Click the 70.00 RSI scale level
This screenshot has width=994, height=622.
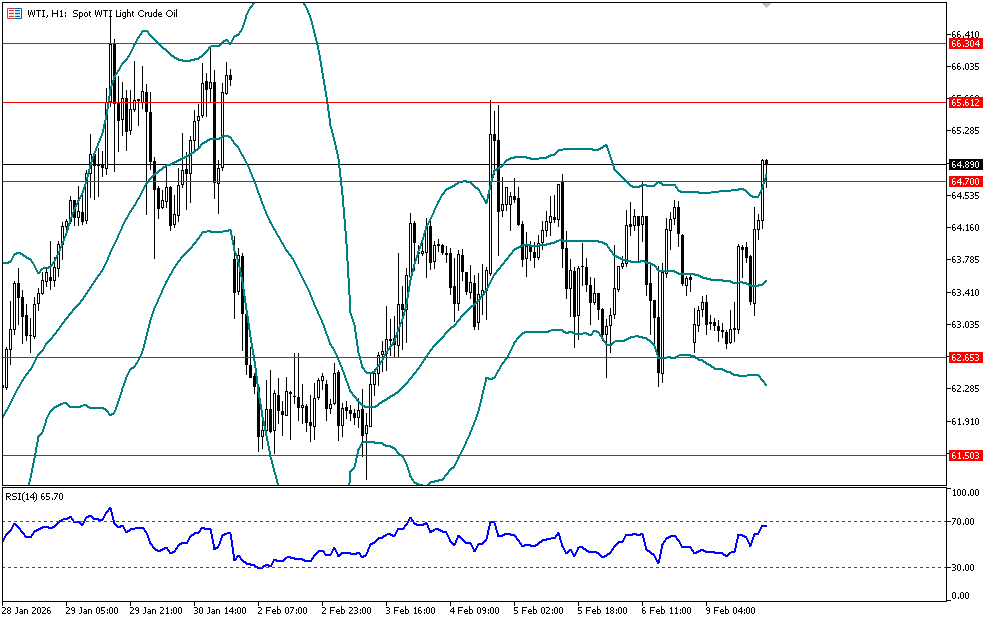tap(965, 522)
